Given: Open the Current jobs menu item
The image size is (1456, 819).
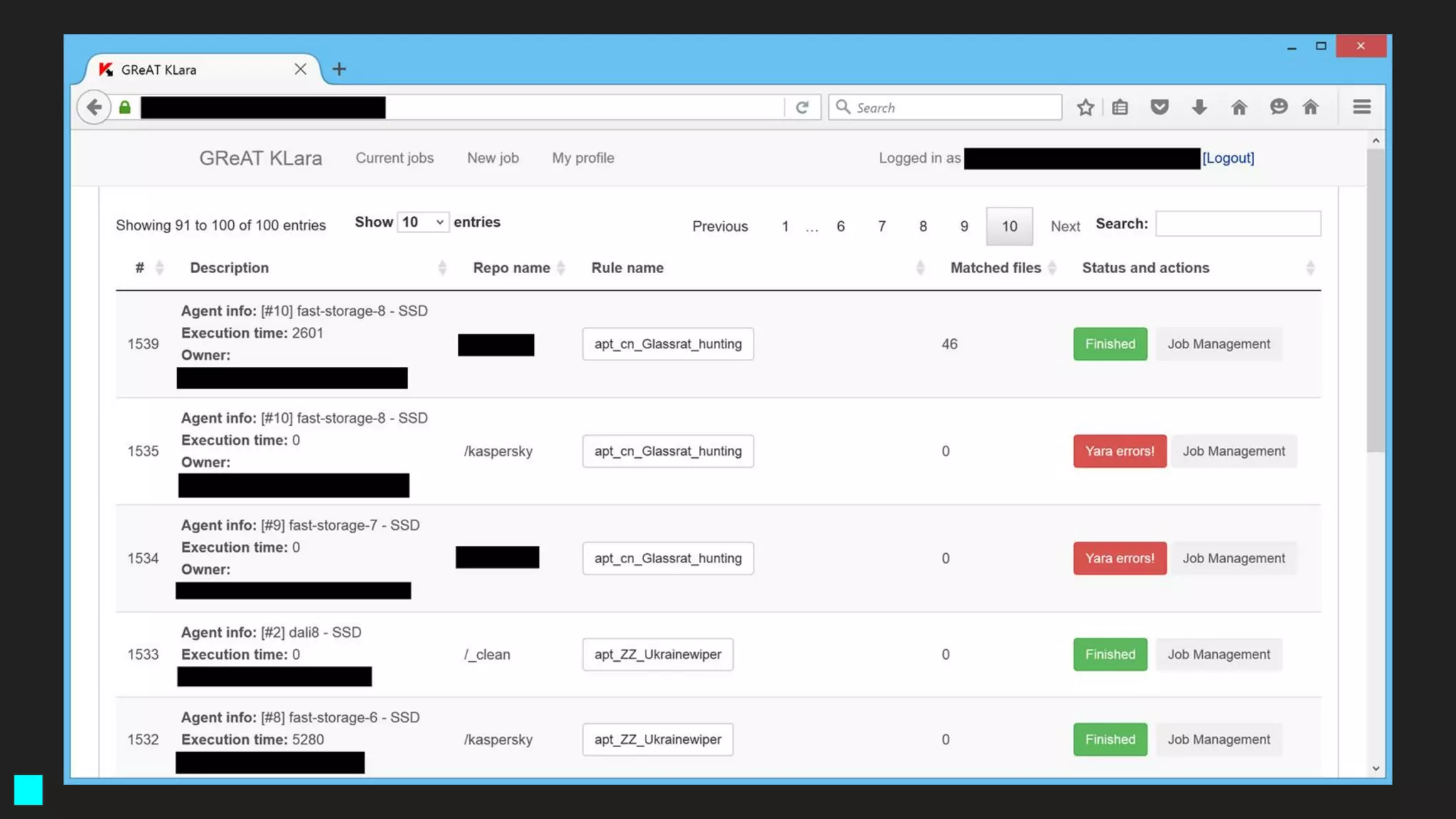Looking at the screenshot, I should (x=395, y=158).
